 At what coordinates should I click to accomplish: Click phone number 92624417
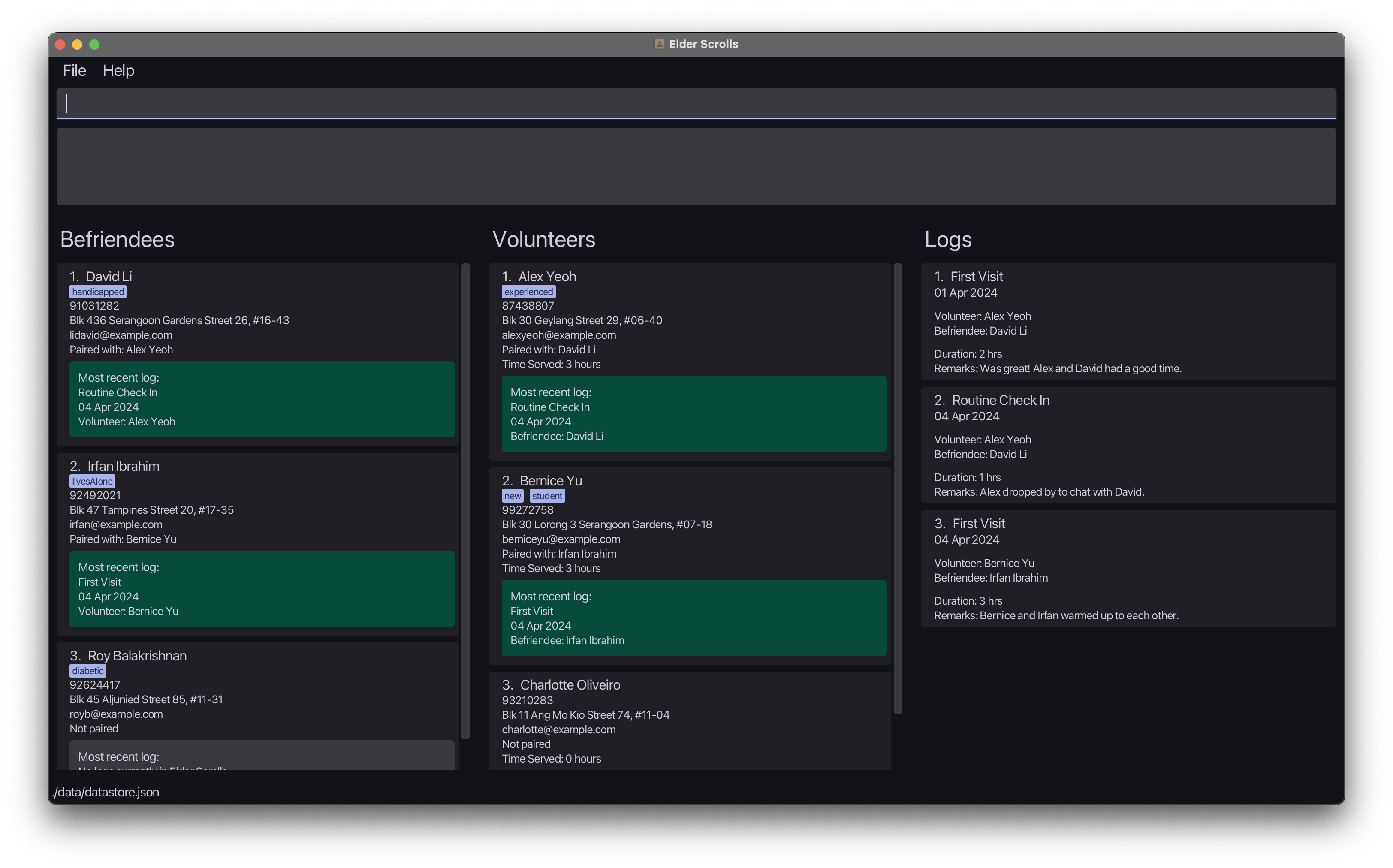[x=95, y=685]
